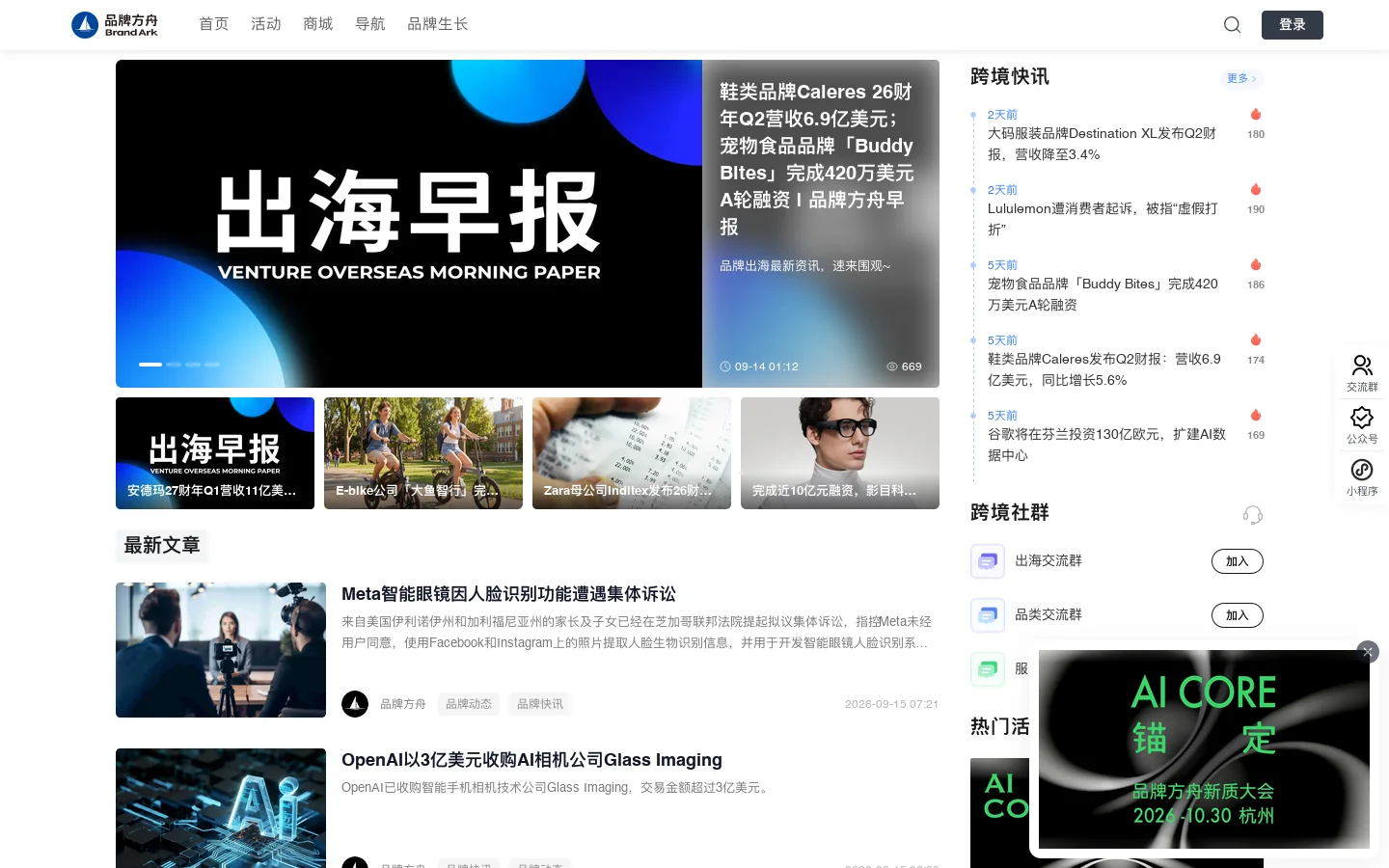Open news 大码服装品牌Destination XL发布Q2财报
Screen dimensions: 1389x868
click(1102, 144)
